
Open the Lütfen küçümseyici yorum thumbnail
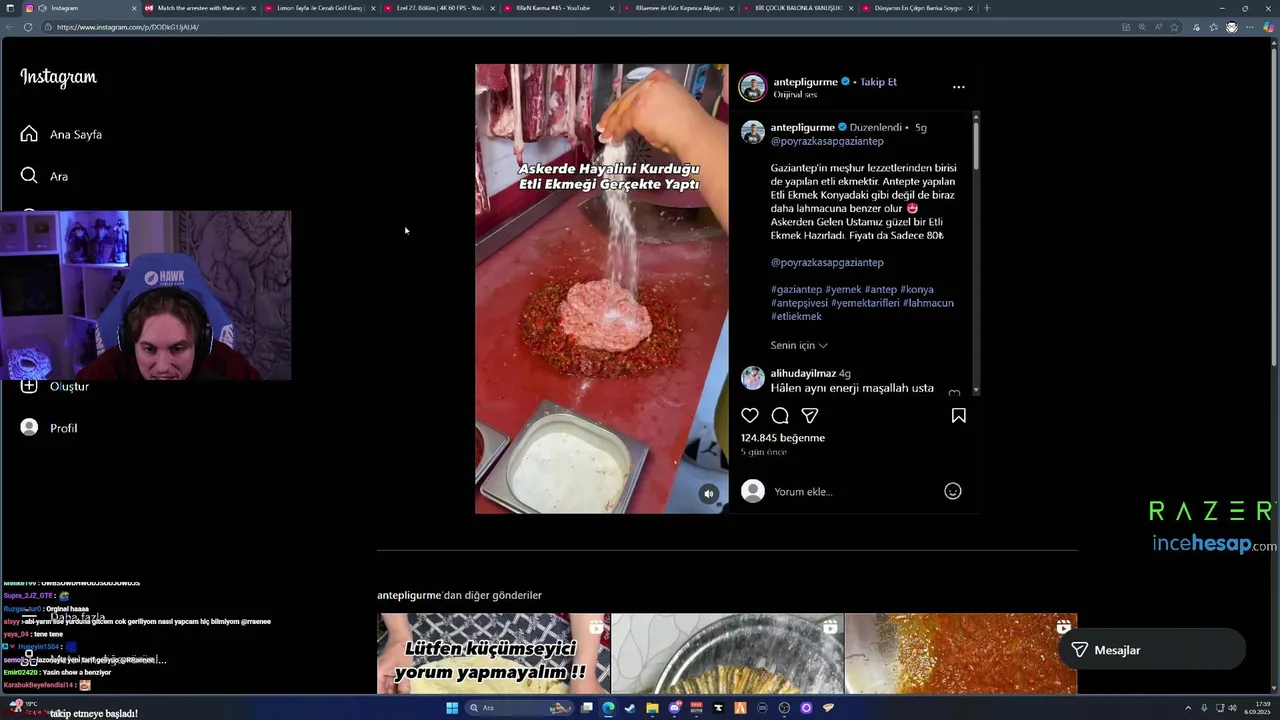click(x=493, y=654)
